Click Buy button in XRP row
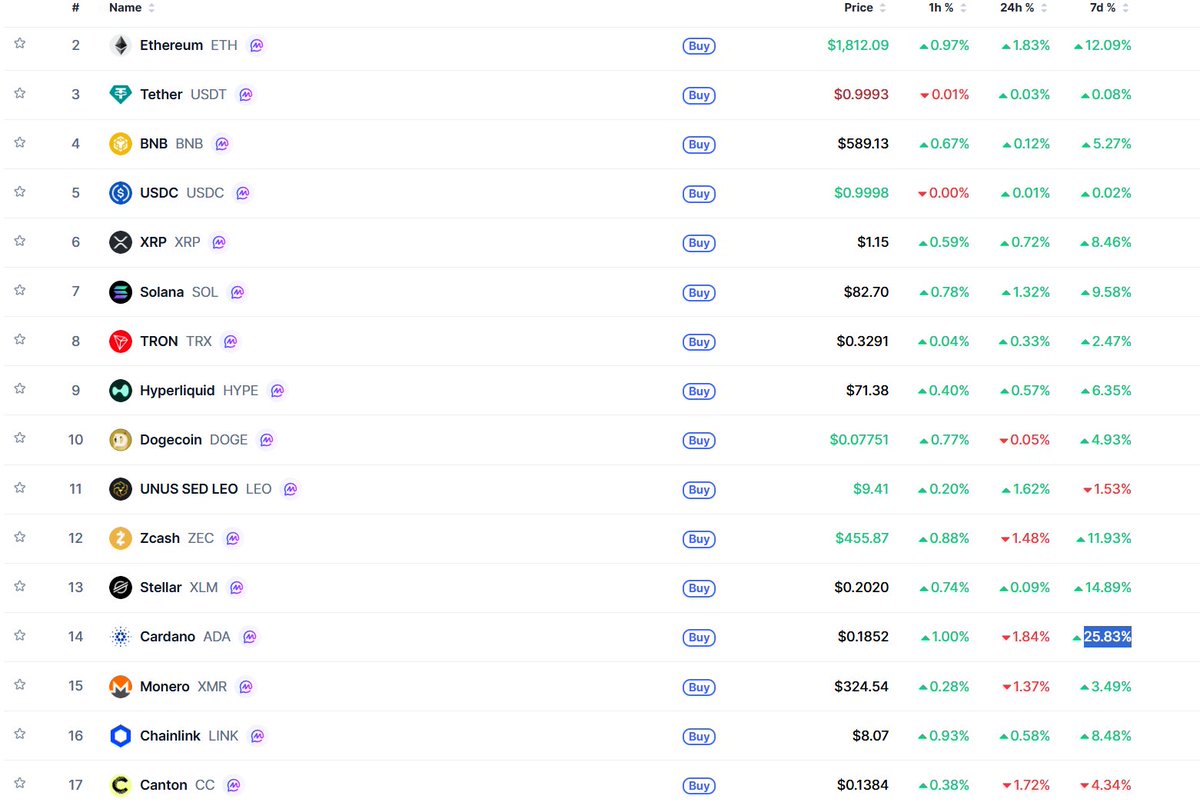The height and width of the screenshot is (809, 1200). [x=699, y=243]
